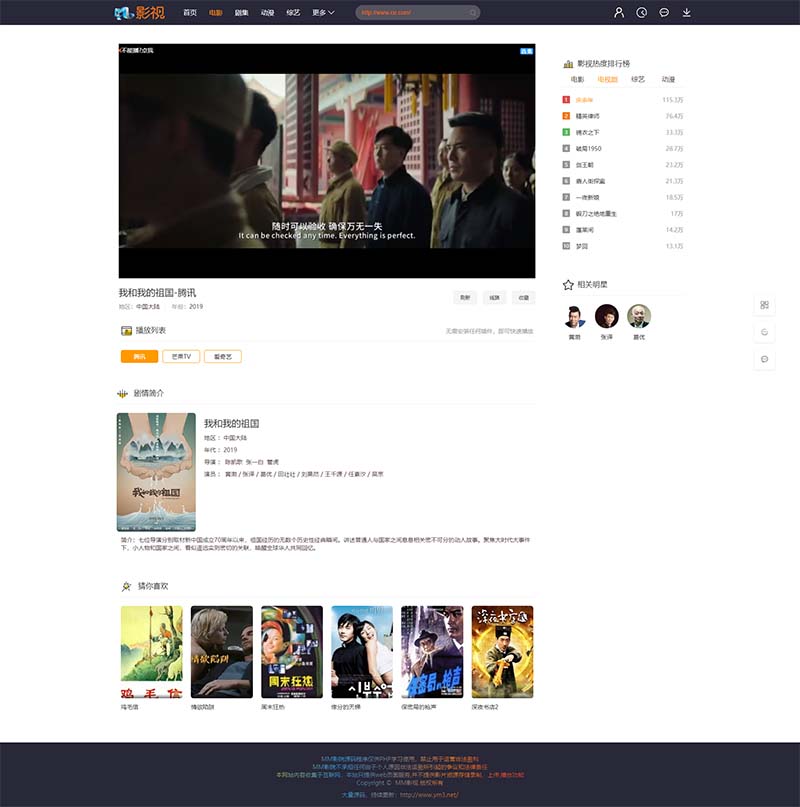Image resolution: width=800 pixels, height=807 pixels.
Task: Select 电影 in the top navigation
Action: pyautogui.click(x=216, y=12)
